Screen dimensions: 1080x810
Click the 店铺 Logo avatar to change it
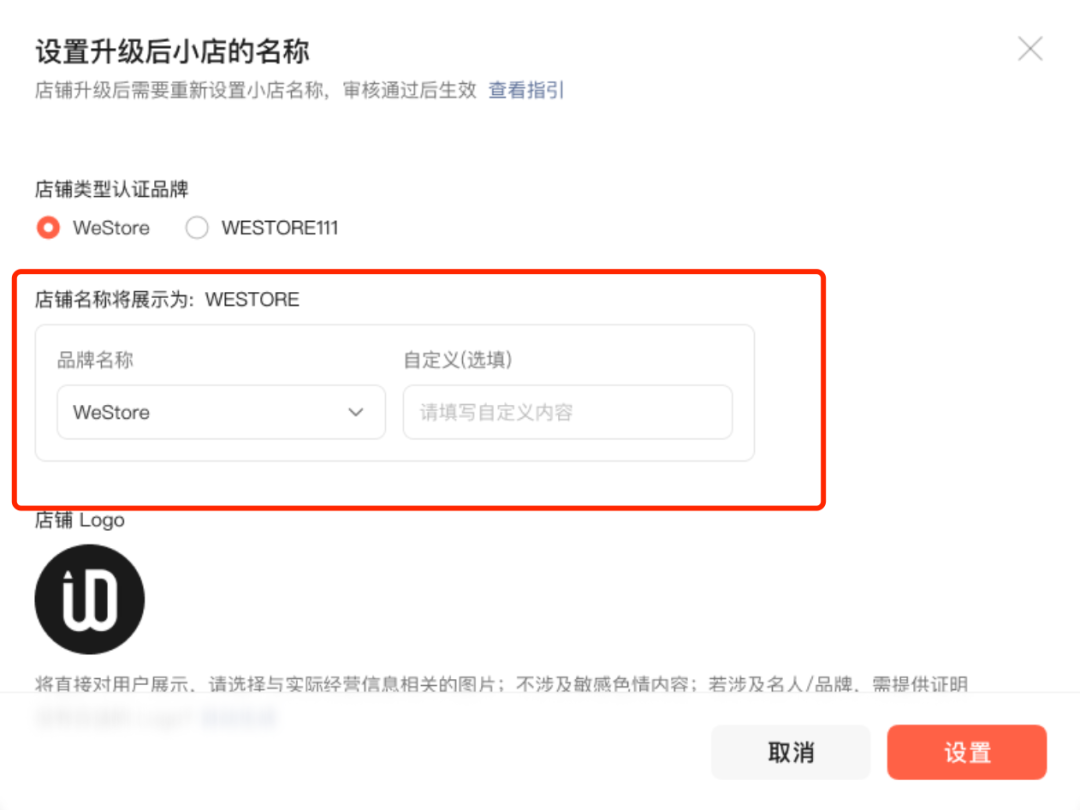(89, 599)
